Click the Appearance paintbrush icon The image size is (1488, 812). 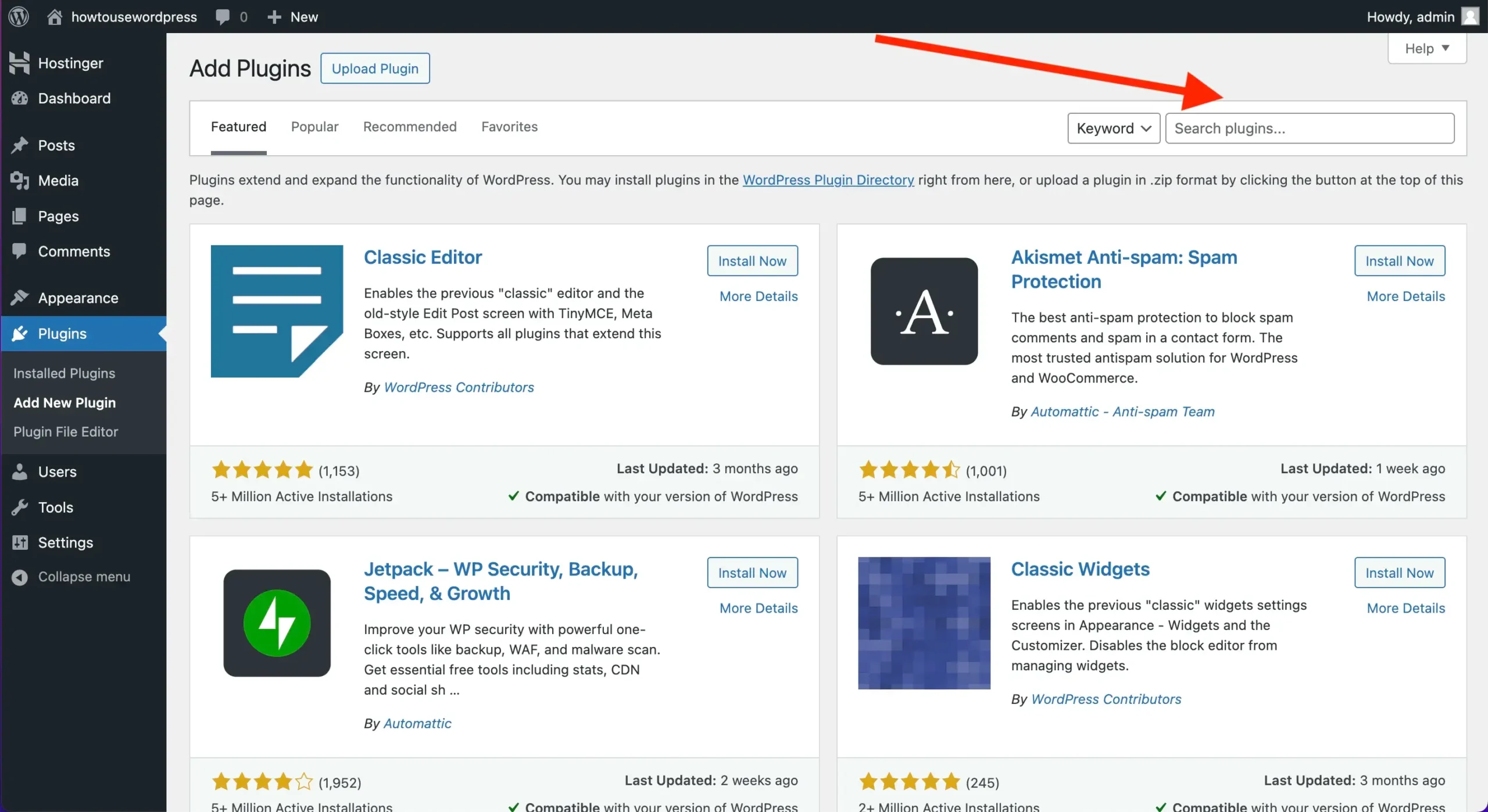pyautogui.click(x=19, y=298)
